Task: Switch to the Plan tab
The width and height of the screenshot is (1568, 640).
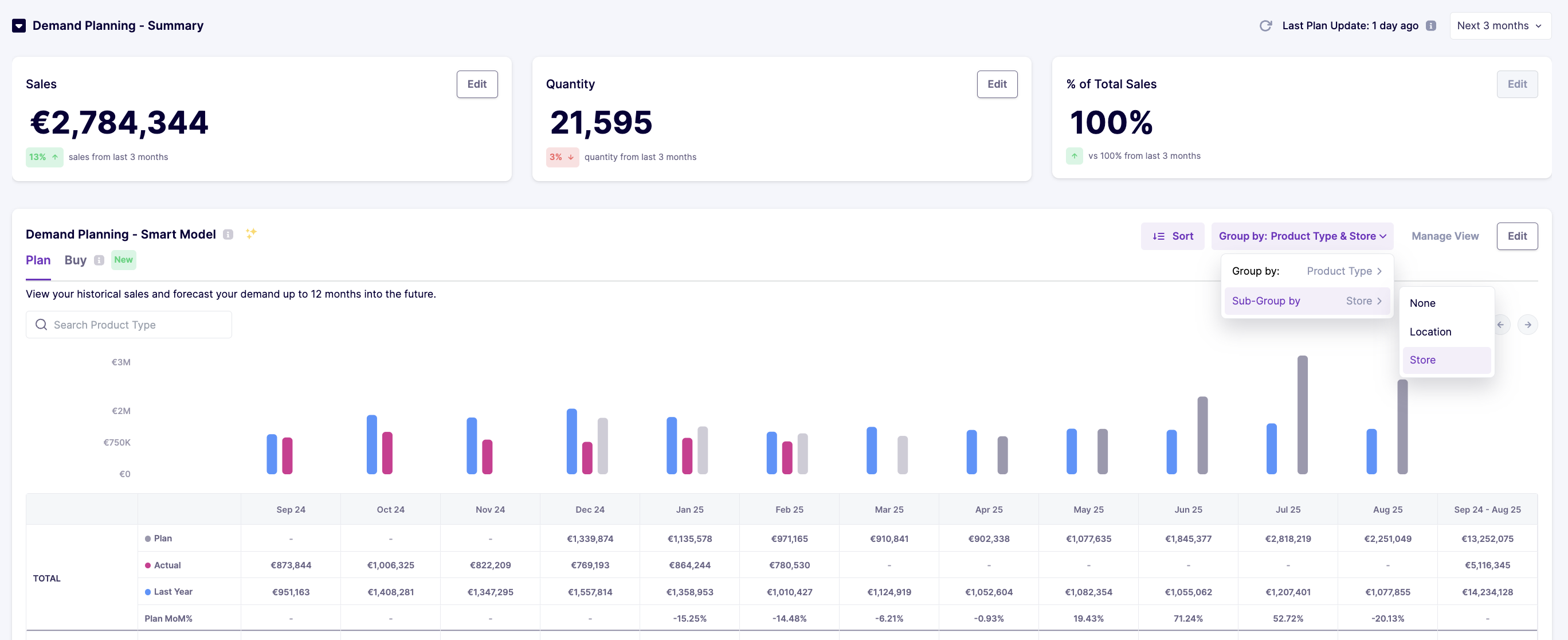Action: [x=38, y=260]
